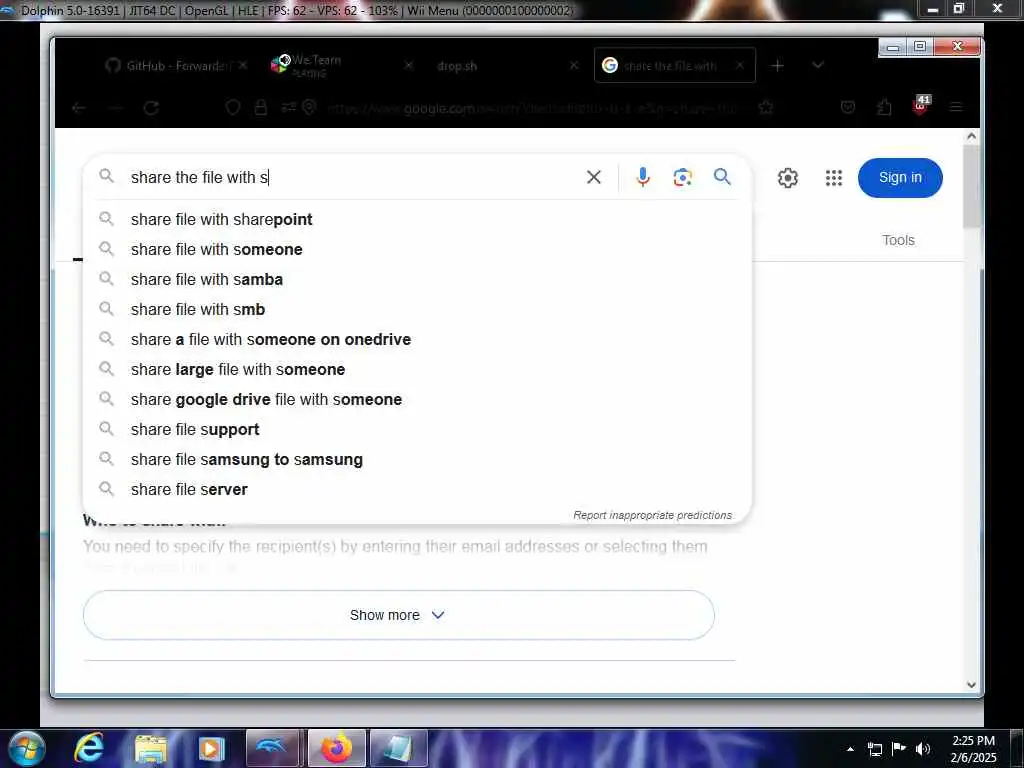
Task: Pick share google drive file with someone
Action: (x=417, y=400)
